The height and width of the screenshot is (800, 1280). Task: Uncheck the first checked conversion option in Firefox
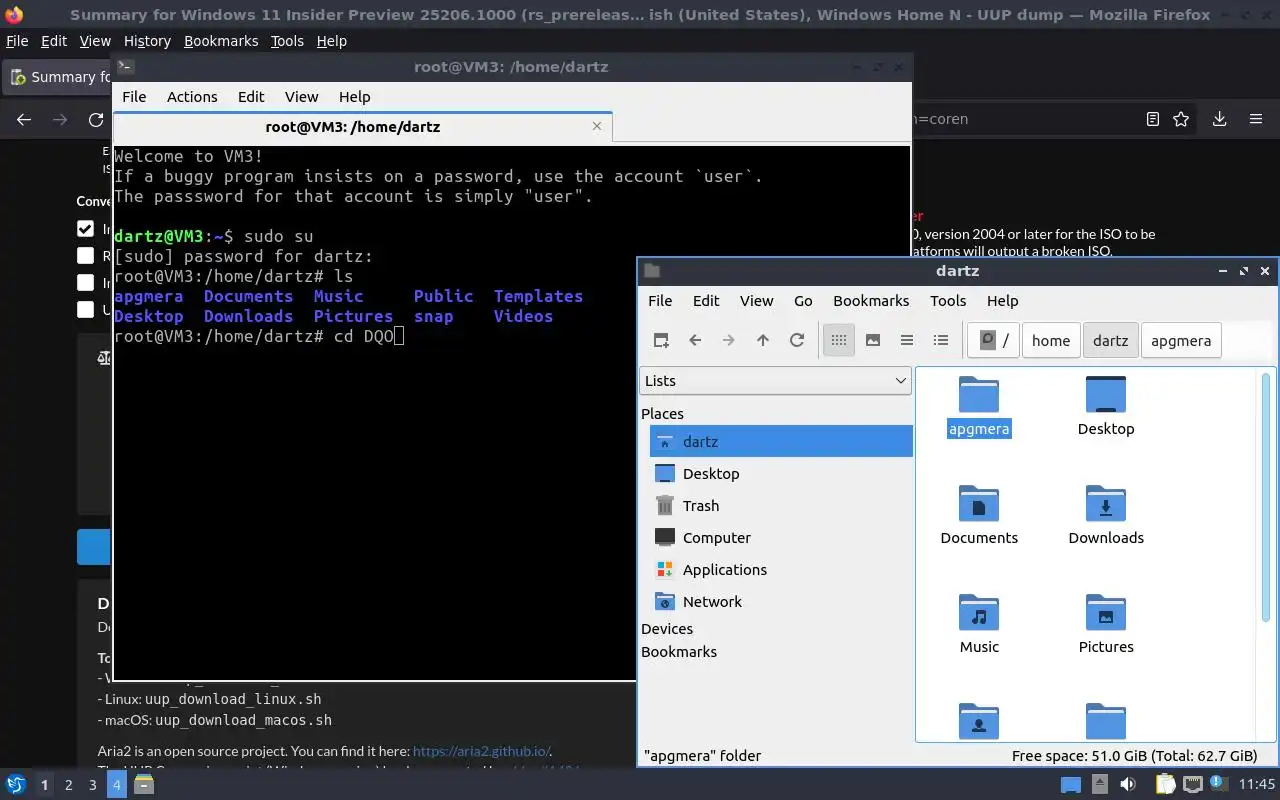86,229
